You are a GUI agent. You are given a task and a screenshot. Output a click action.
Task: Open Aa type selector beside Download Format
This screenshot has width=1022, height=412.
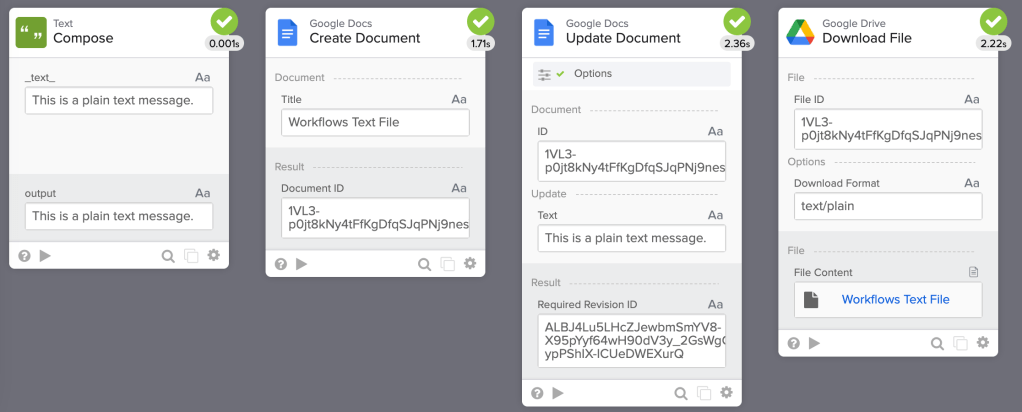click(x=971, y=183)
